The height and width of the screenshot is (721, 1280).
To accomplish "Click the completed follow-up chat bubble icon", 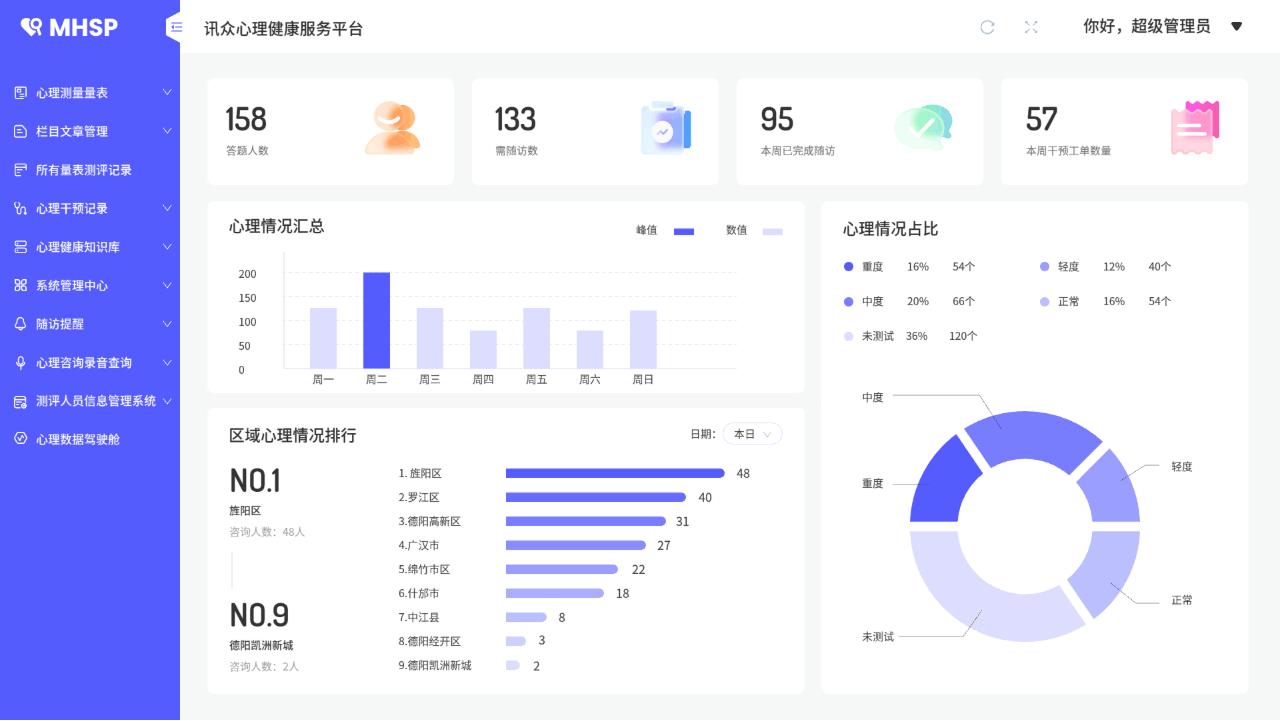I will point(922,129).
